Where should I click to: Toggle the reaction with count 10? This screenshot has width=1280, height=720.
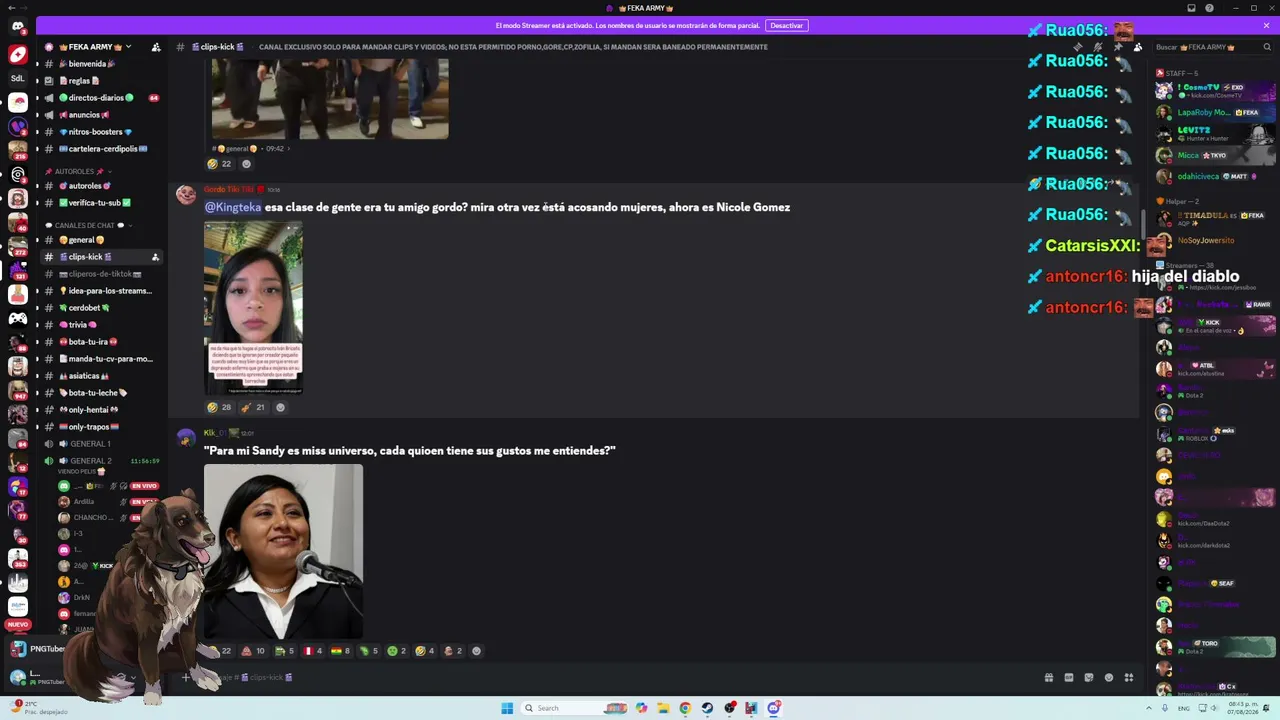tap(253, 651)
